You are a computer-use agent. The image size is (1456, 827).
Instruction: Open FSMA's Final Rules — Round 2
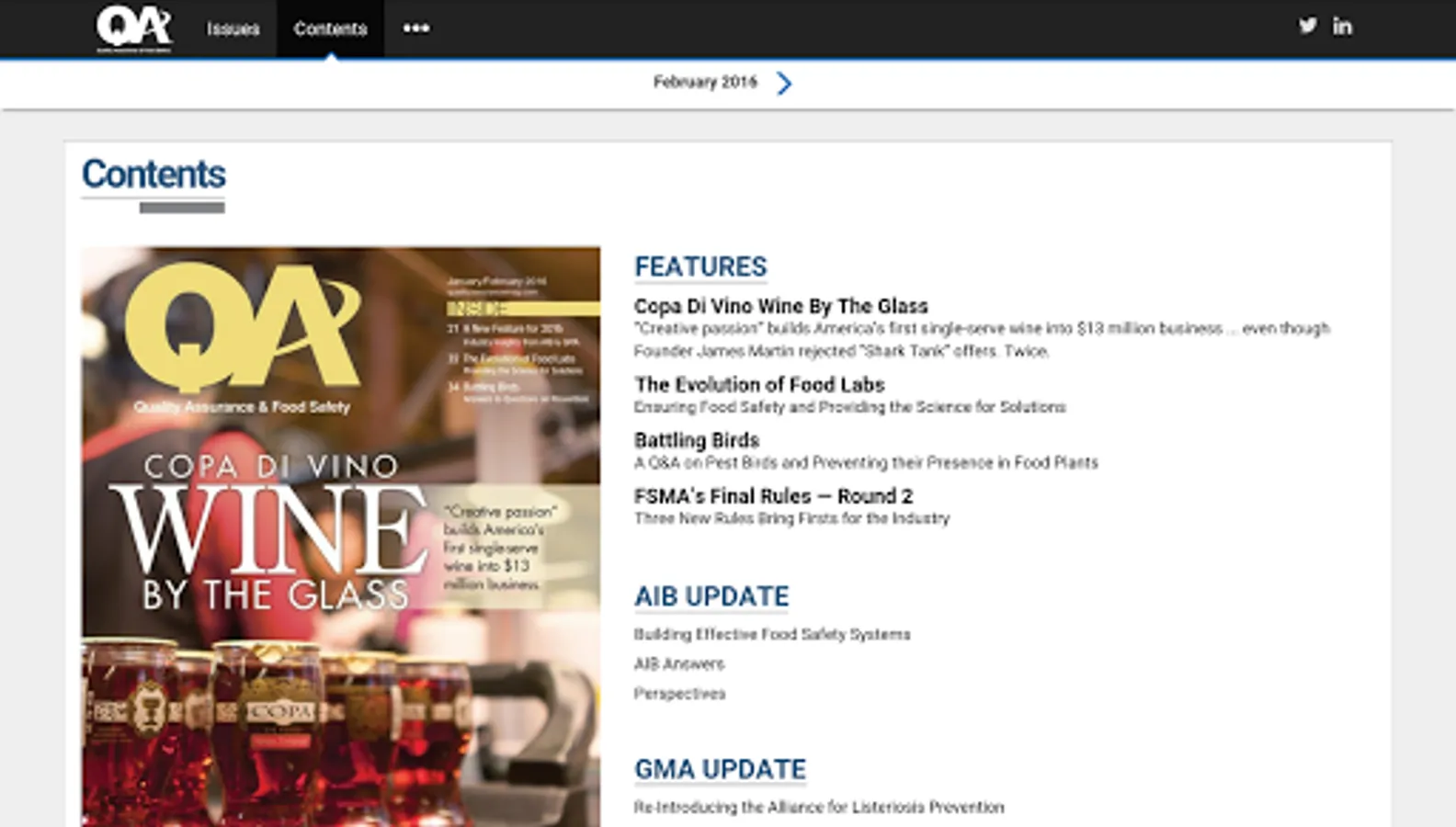point(773,496)
